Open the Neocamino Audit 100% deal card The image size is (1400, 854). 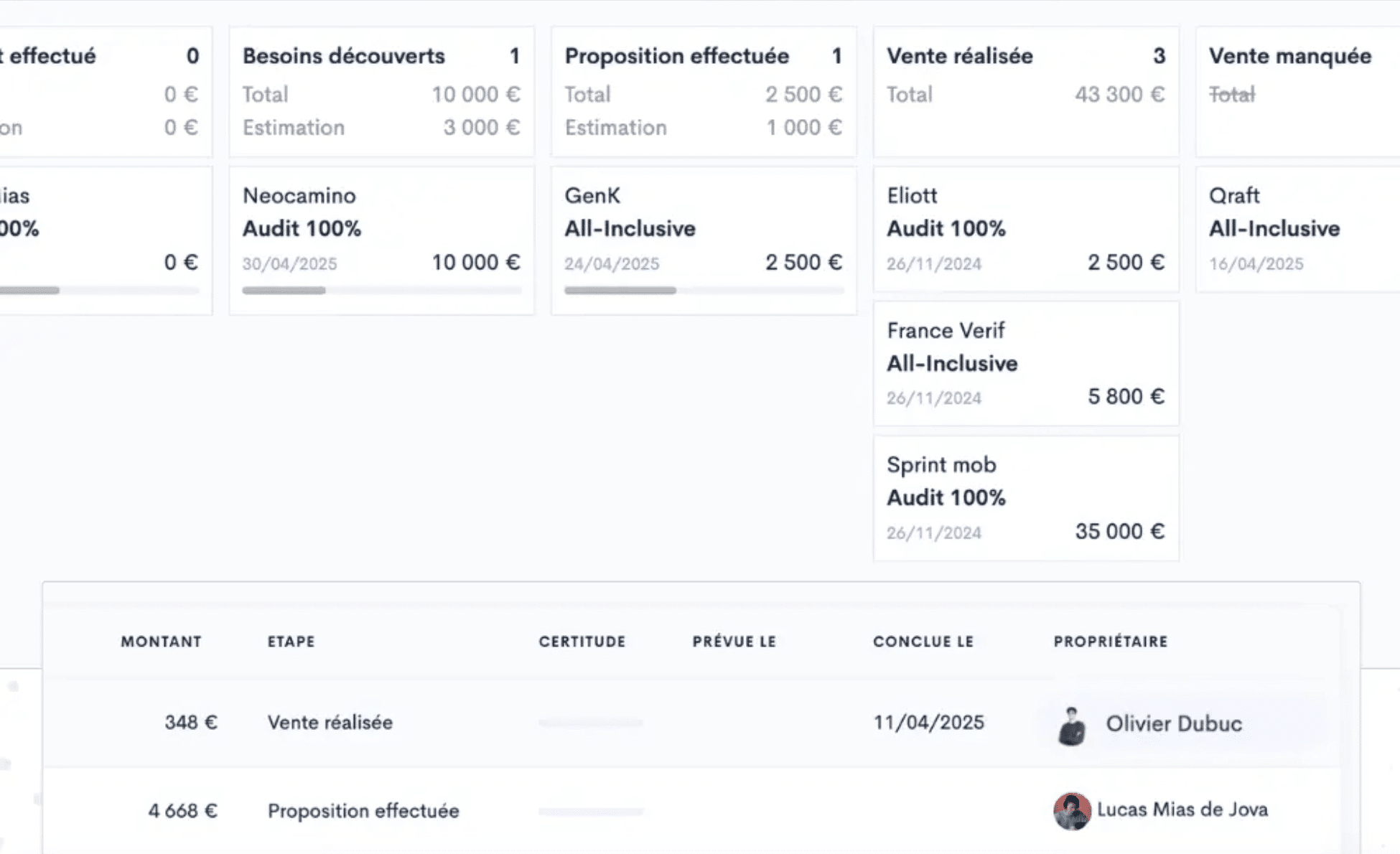(381, 230)
